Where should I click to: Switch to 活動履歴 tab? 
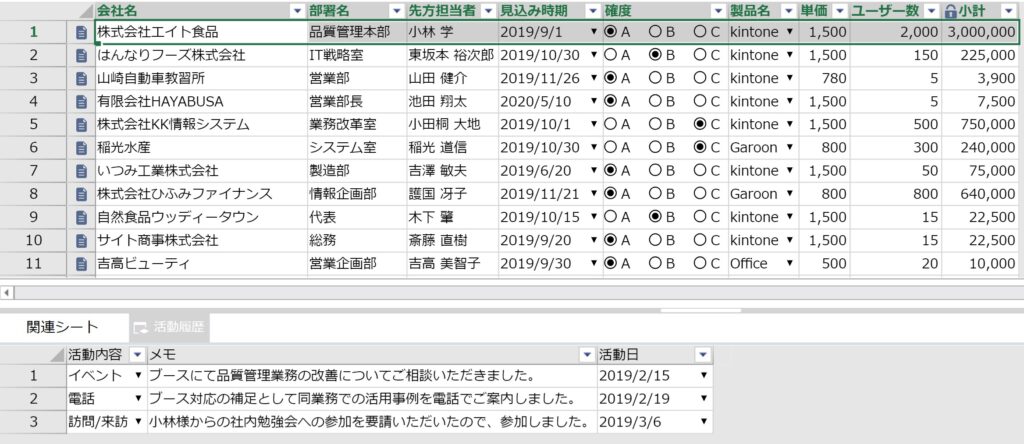[x=168, y=327]
